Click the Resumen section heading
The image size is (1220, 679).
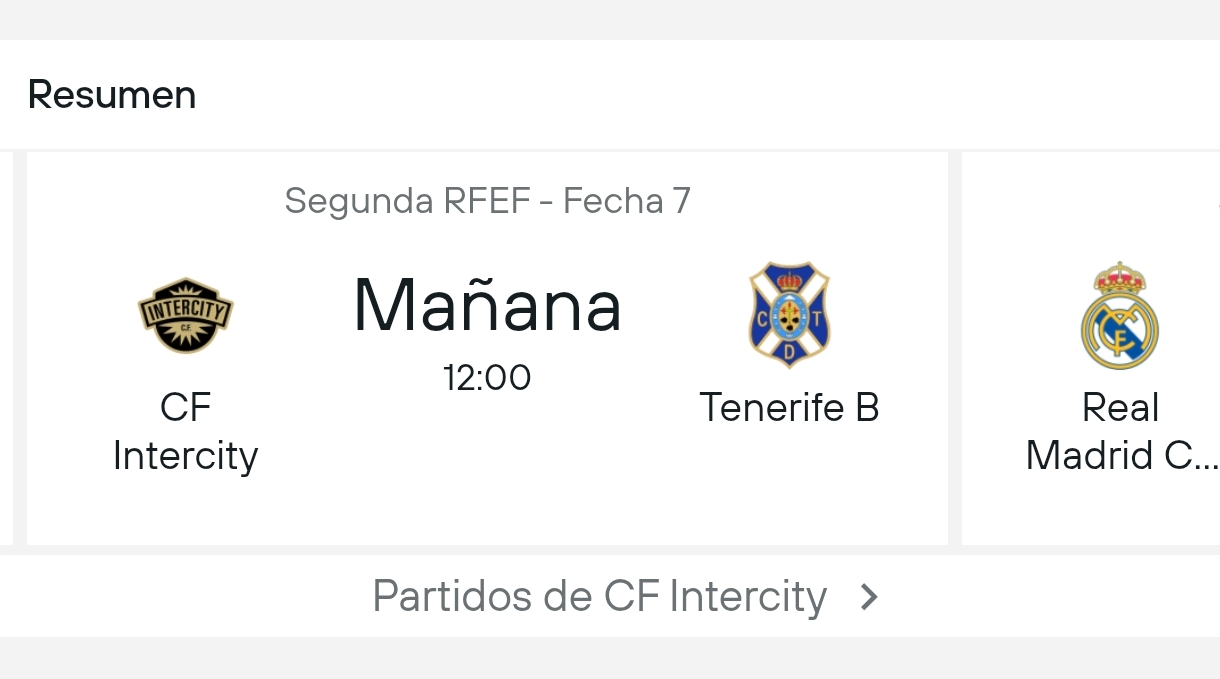(x=112, y=95)
